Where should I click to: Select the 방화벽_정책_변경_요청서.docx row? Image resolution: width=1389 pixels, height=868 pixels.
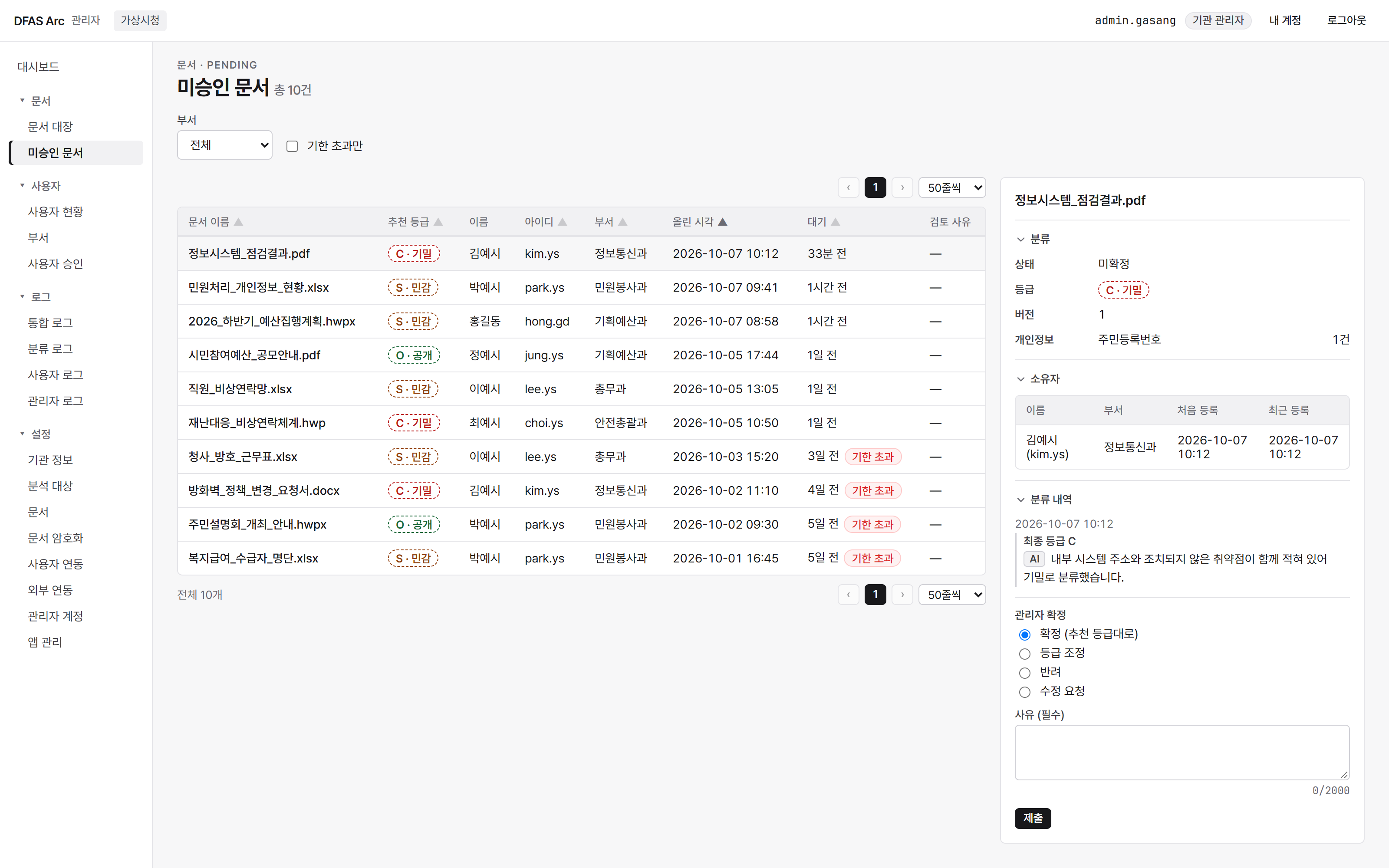click(582, 491)
